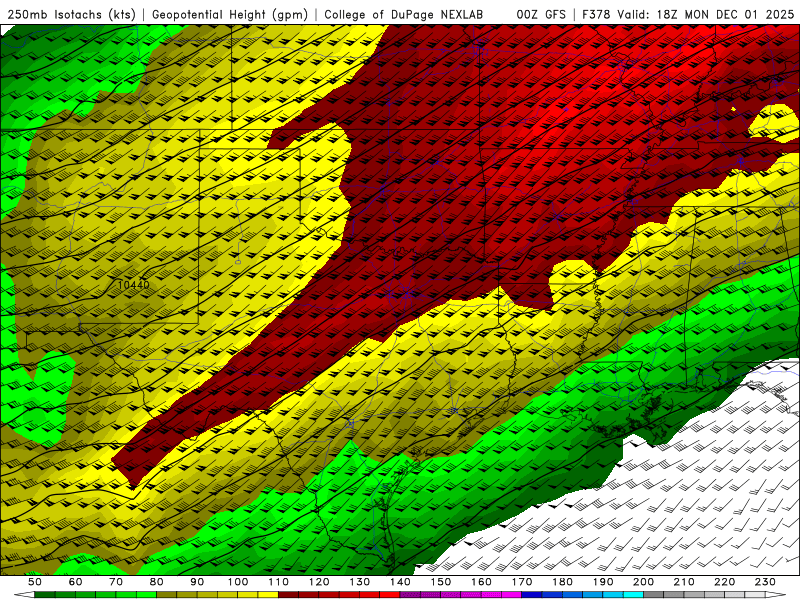
Task: Pick the brightest yellow swatch just before 110
Action: tap(268, 595)
